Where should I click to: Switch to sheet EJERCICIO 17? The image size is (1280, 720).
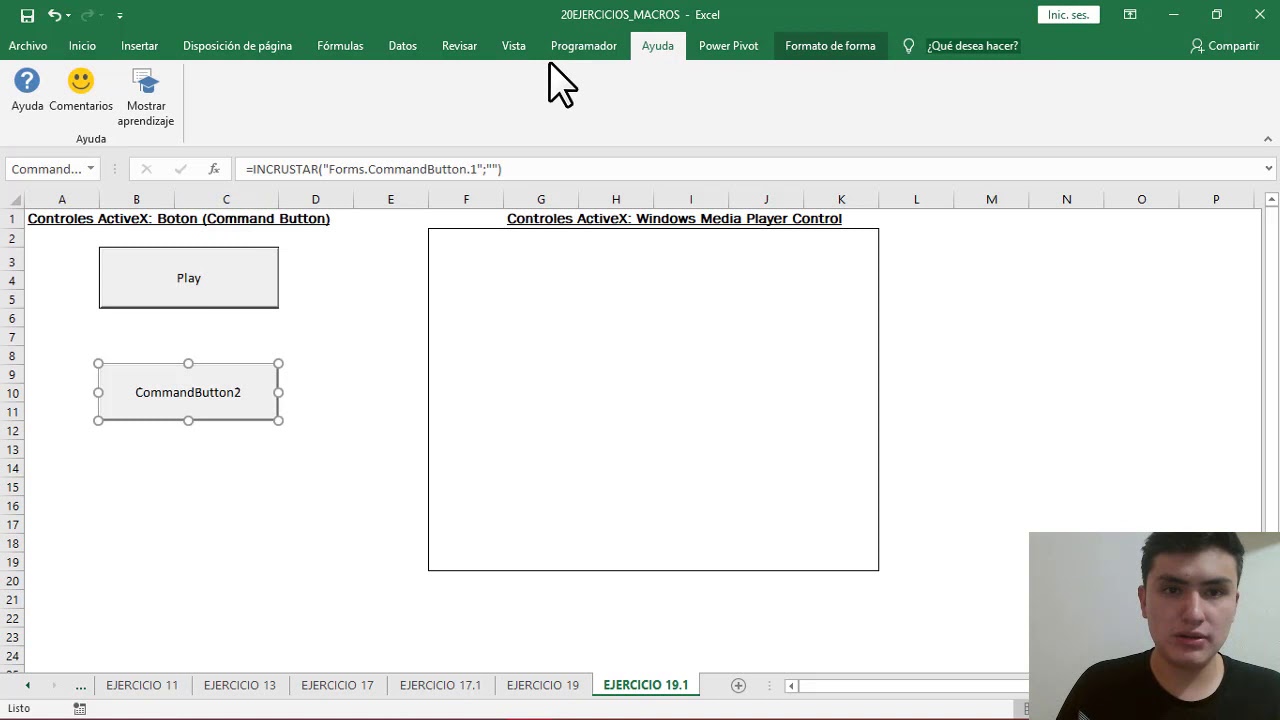pos(337,685)
